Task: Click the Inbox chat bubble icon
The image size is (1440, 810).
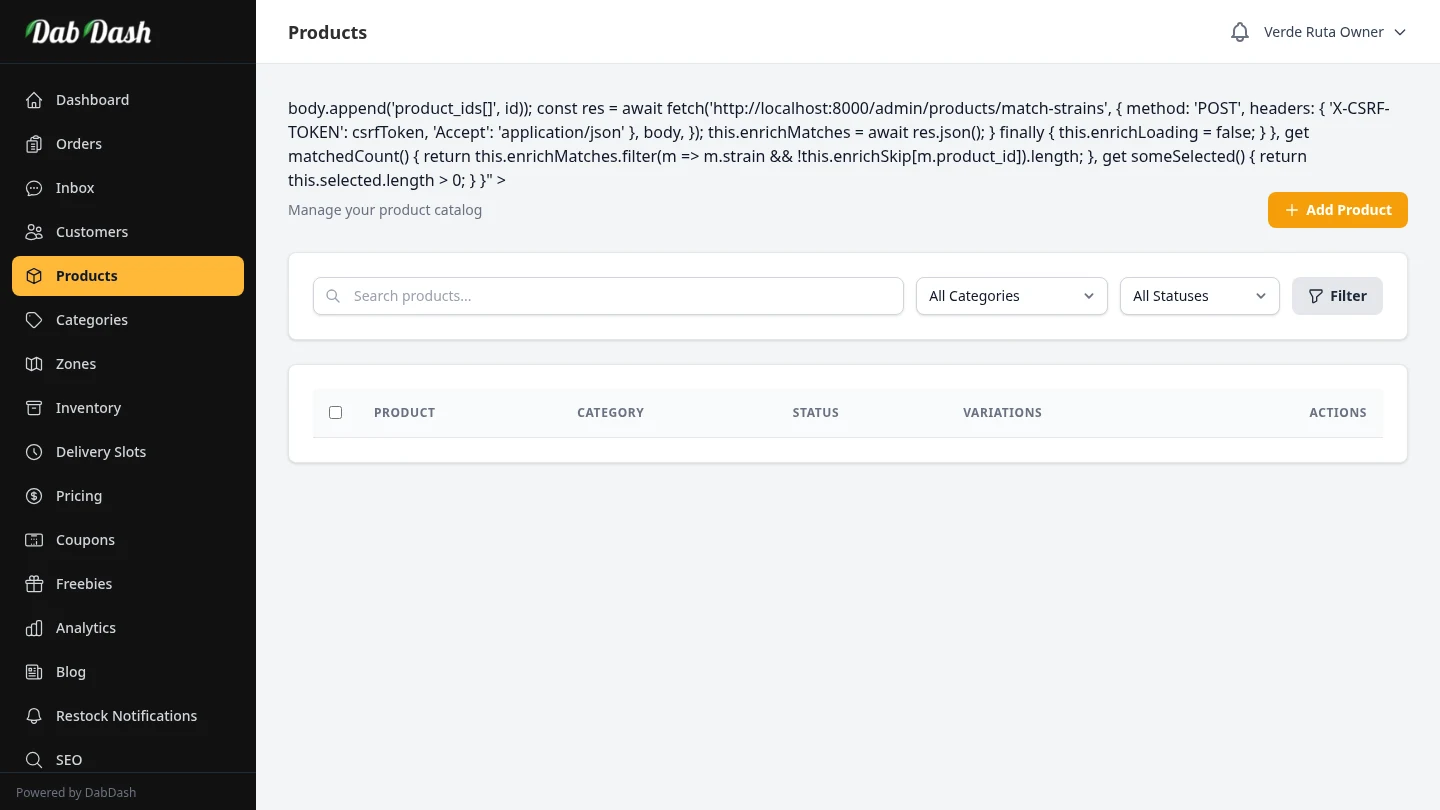Action: (34, 188)
